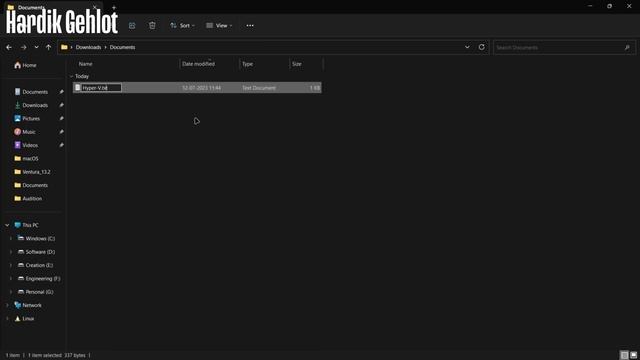This screenshot has height=360, width=640.
Task: Go up one folder level arrow
Action: [x=49, y=47]
